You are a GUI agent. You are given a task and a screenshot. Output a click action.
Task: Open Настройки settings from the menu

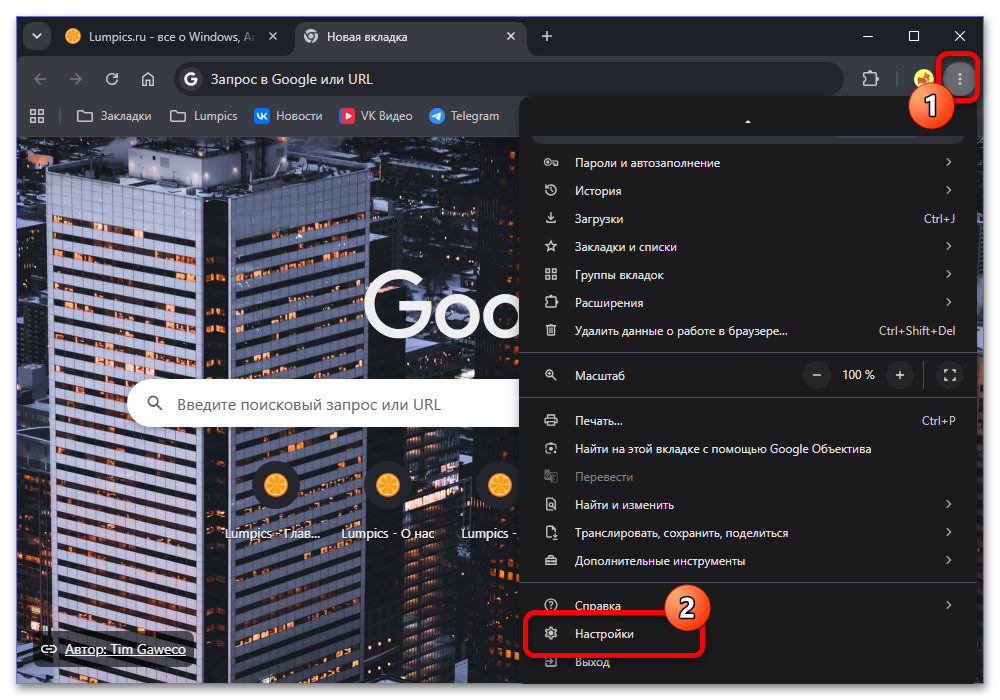[748, 634]
